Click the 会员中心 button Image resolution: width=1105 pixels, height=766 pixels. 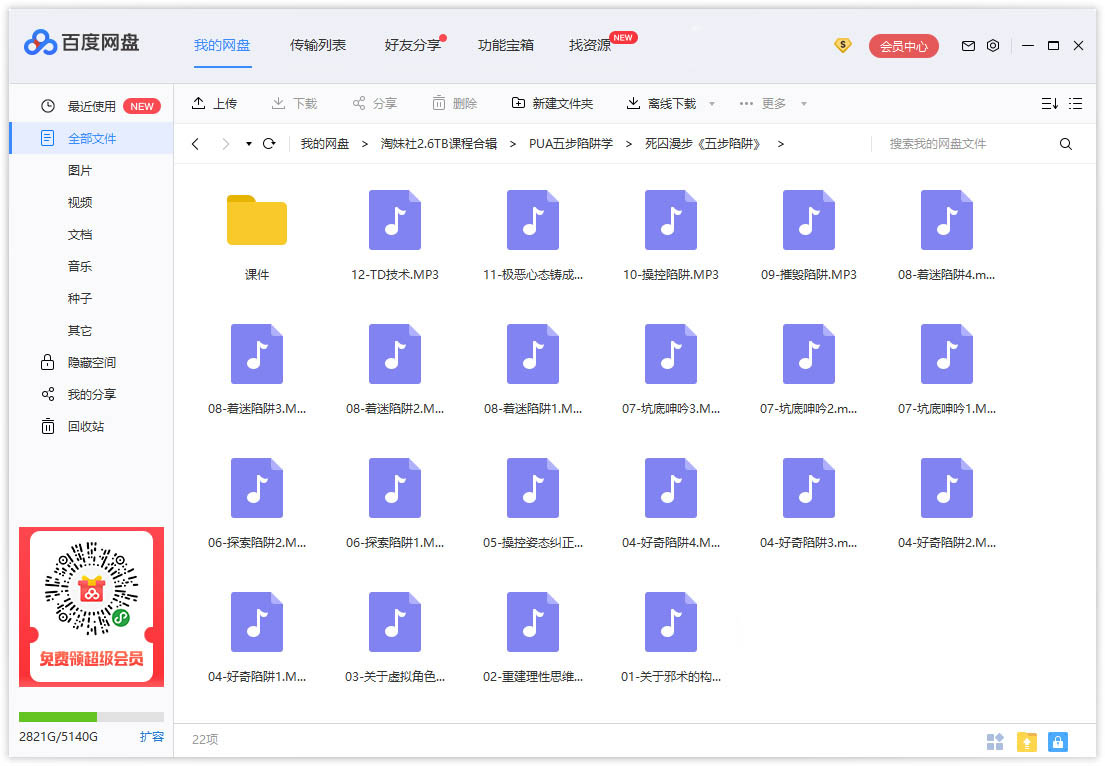904,46
